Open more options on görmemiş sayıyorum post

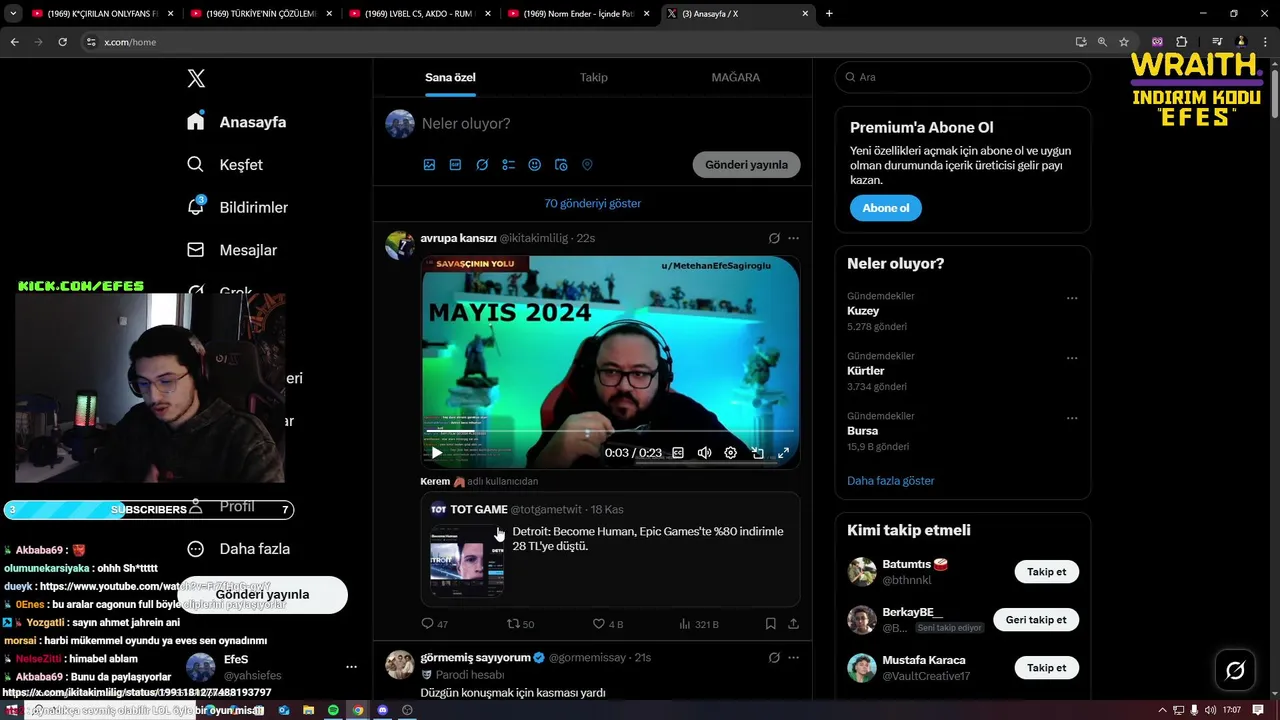point(794,657)
